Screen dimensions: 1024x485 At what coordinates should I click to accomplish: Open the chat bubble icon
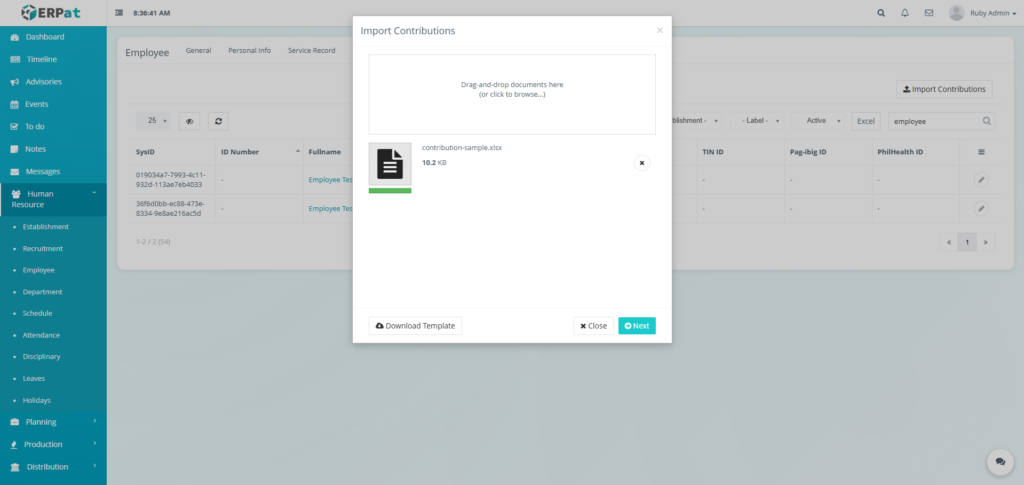pyautogui.click(x=1000, y=462)
